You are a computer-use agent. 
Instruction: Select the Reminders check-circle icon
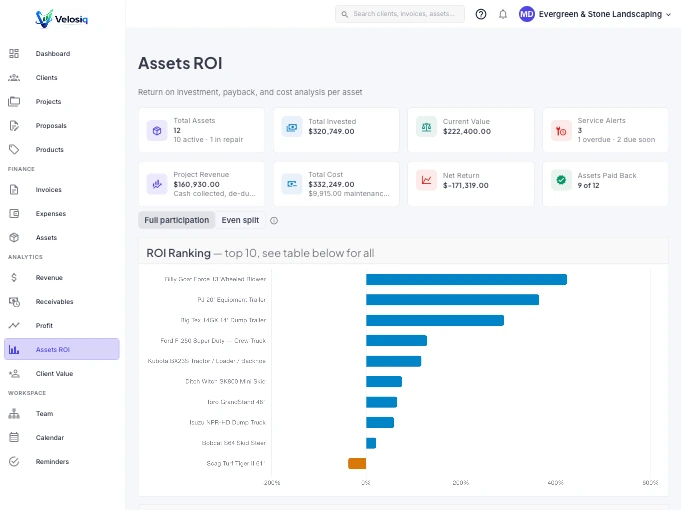click(14, 461)
